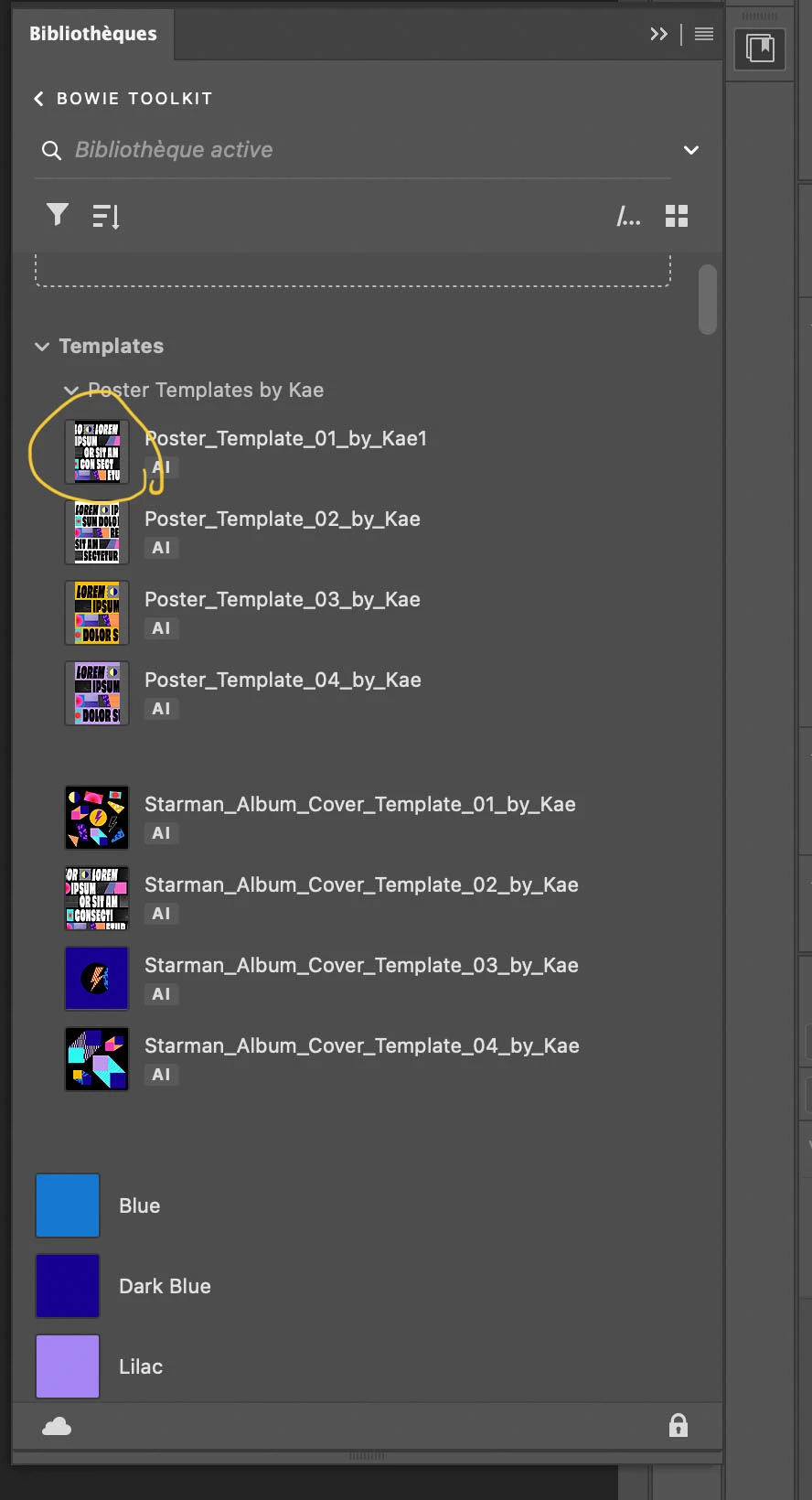Collapse the panel with double-arrow icon

tap(658, 34)
